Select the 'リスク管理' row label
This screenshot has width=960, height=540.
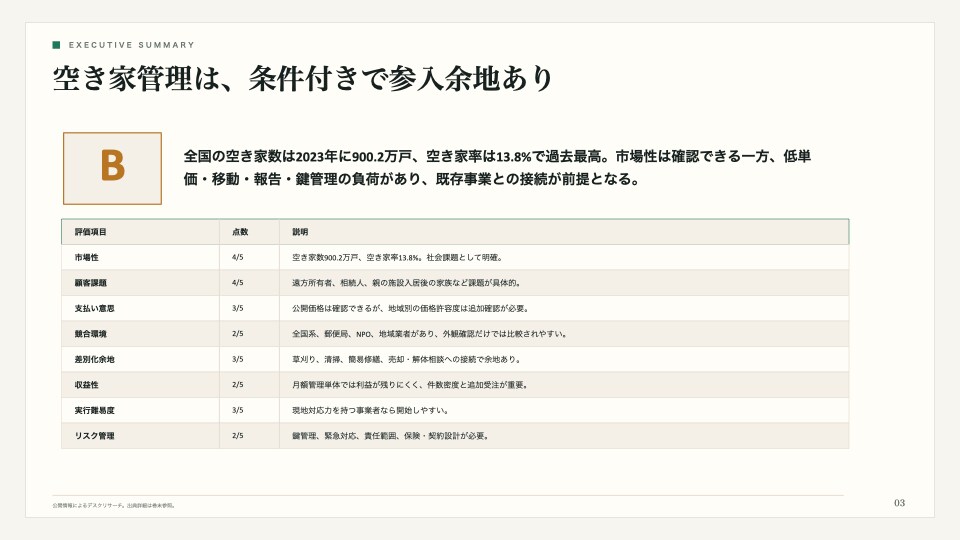coord(94,436)
